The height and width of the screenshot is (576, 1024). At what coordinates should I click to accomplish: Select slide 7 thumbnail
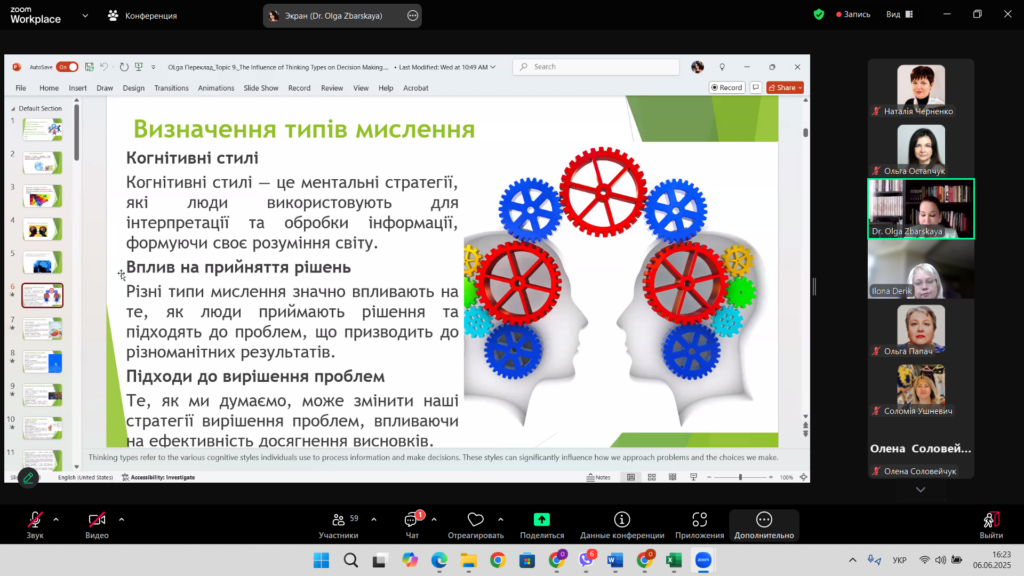click(42, 328)
